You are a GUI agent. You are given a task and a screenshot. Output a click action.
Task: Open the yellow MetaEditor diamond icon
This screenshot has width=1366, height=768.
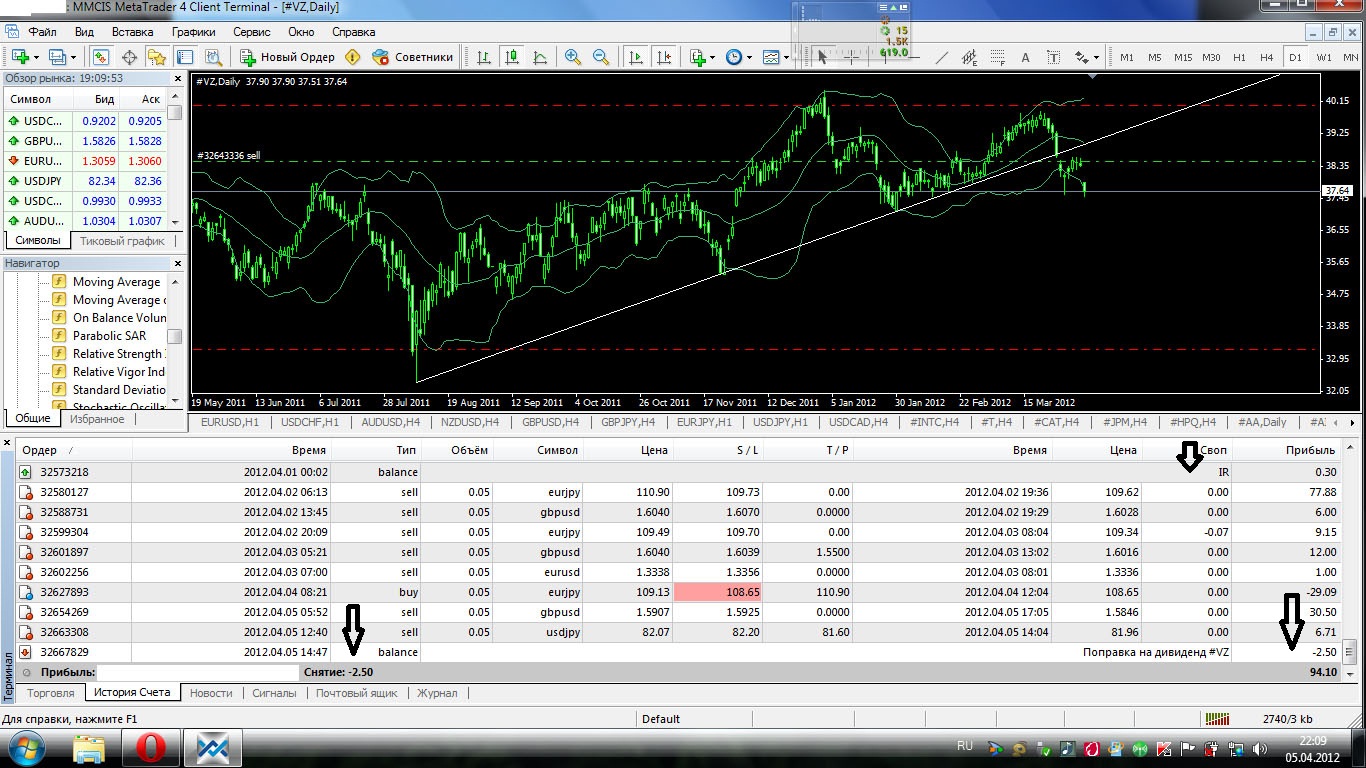click(x=352, y=57)
